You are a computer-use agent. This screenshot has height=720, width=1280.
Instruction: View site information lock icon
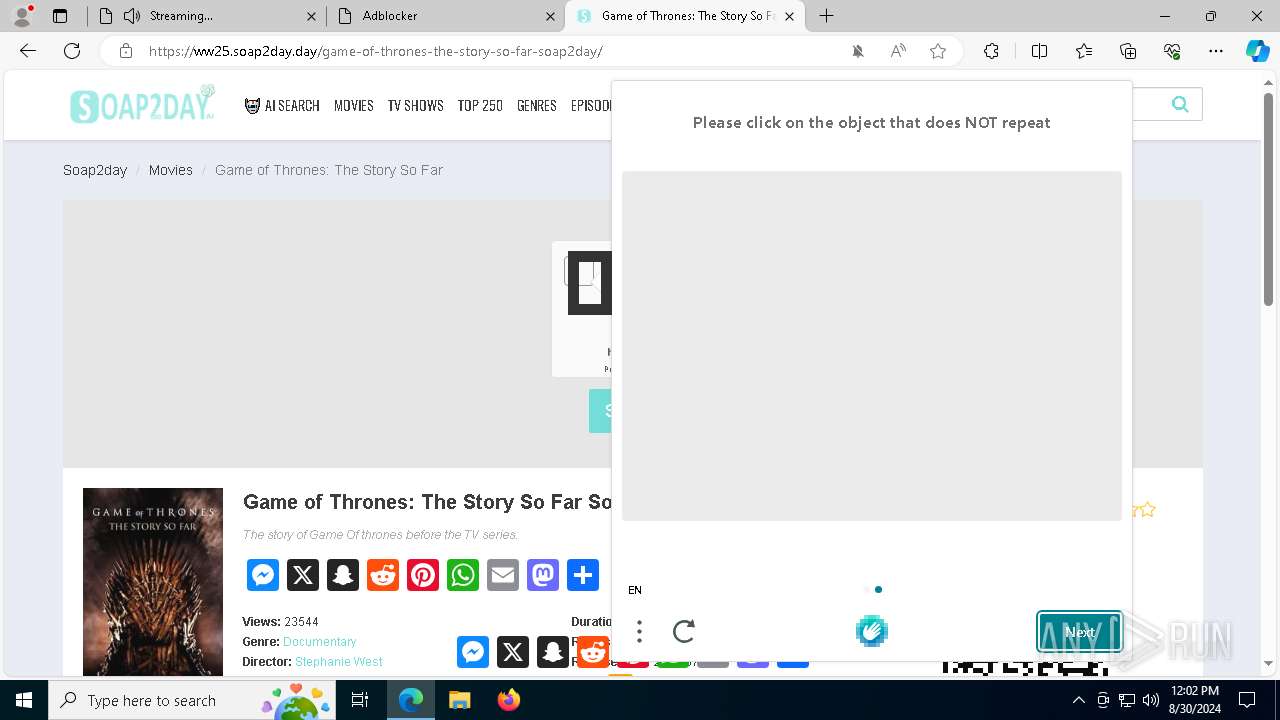click(x=126, y=51)
